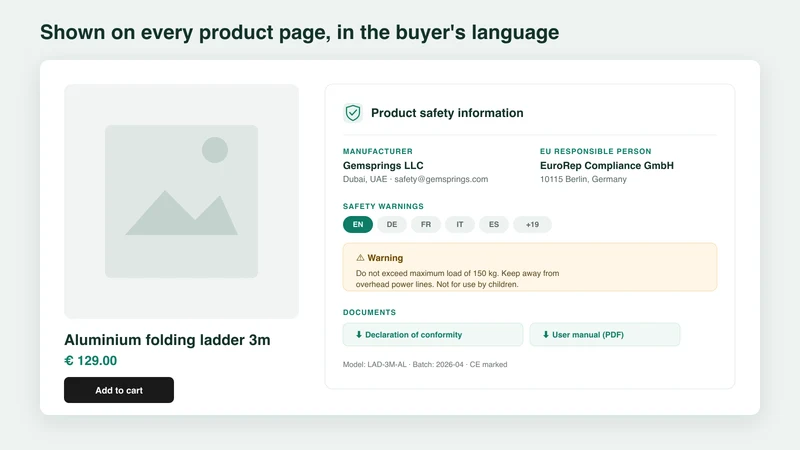Click download arrow on User manual

[545, 335]
